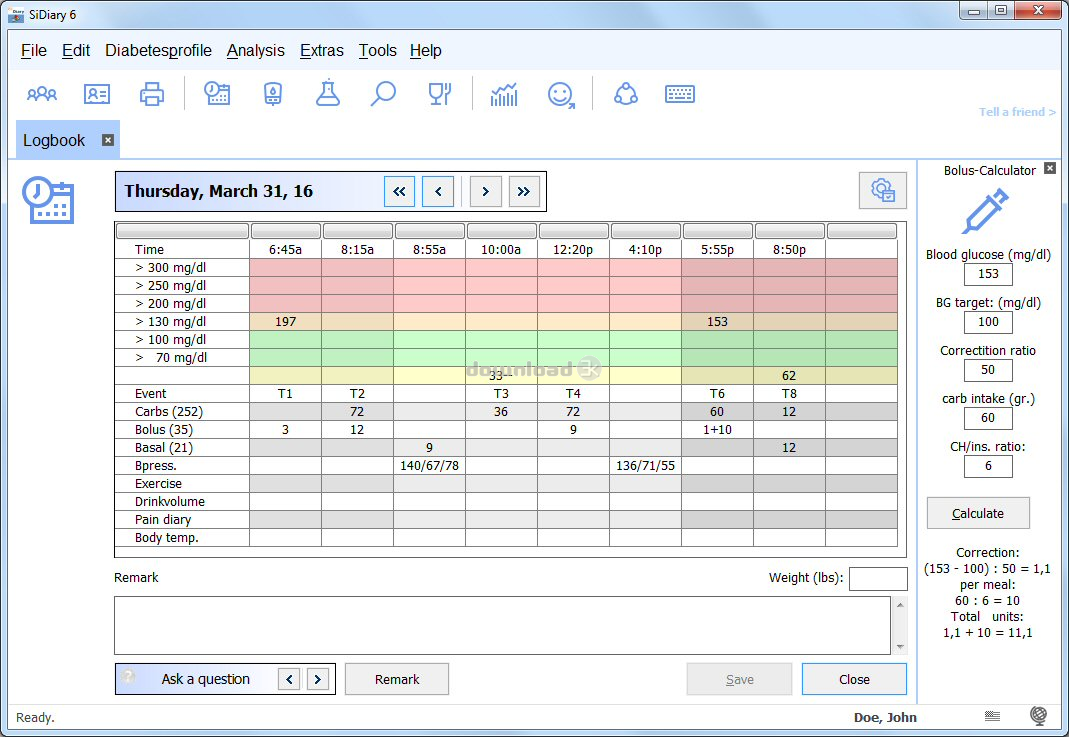Click the keyboard icon in toolbar
The image size is (1069, 737).
tap(680, 95)
